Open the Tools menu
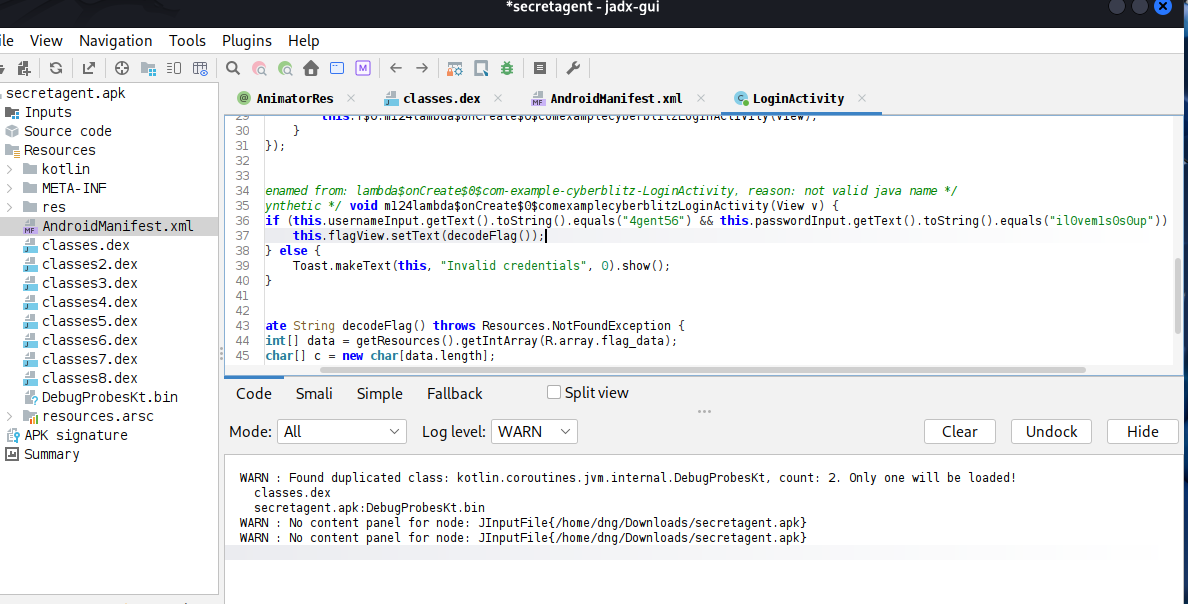 [187, 41]
